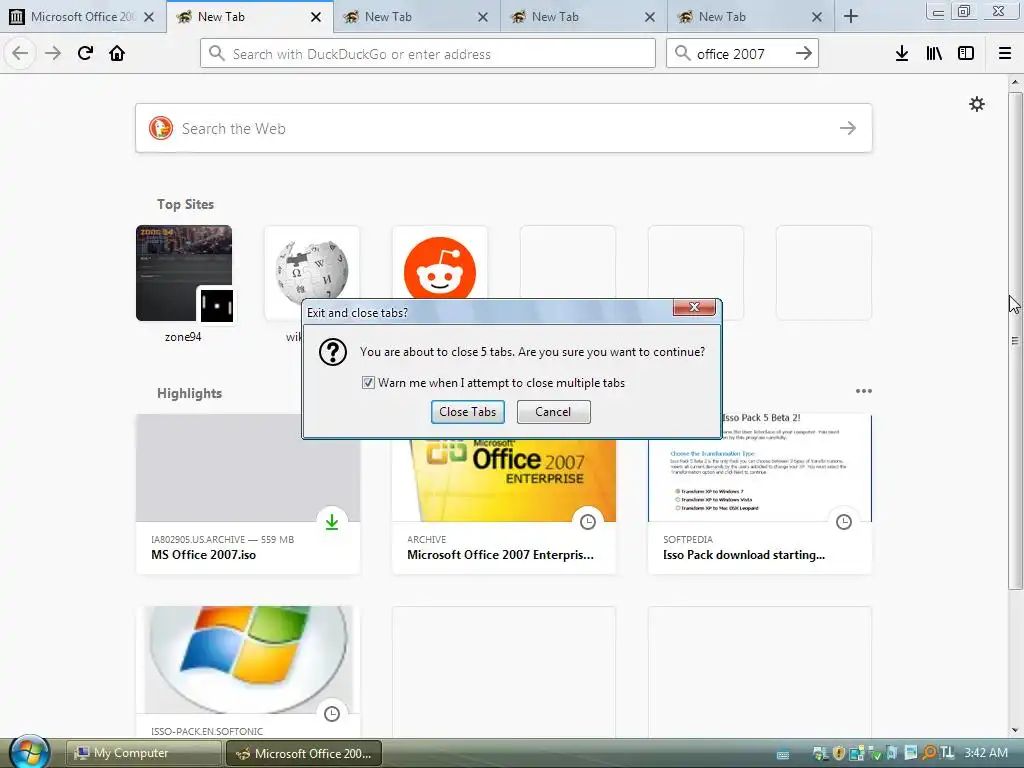Toggle the sidebar icon in toolbar

[x=966, y=54]
